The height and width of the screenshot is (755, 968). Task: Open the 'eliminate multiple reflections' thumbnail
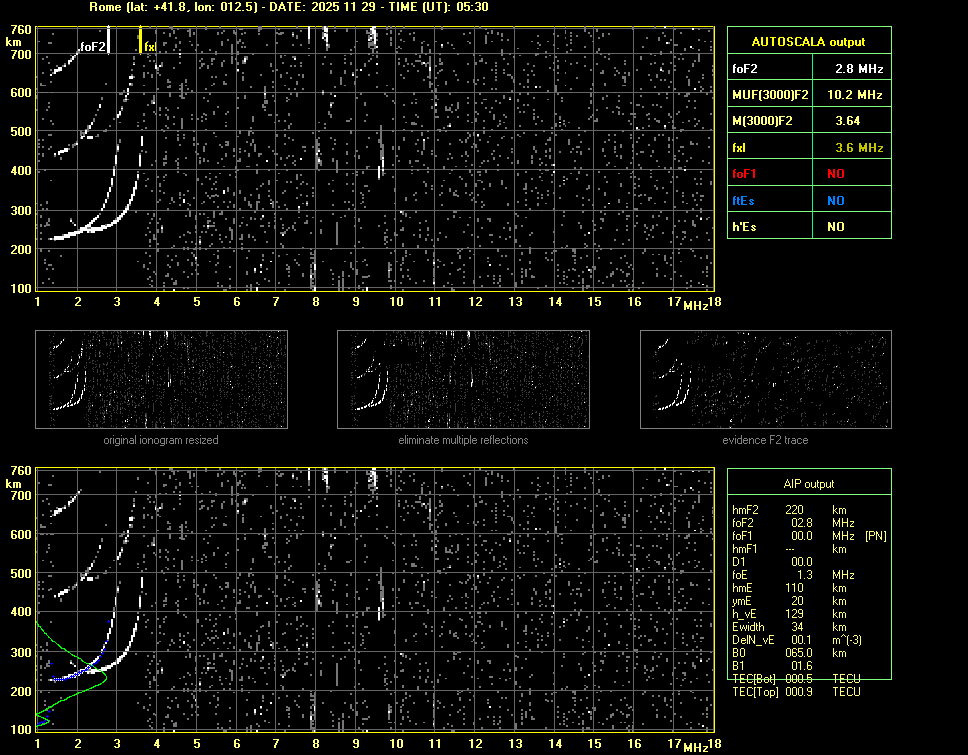pyautogui.click(x=463, y=379)
